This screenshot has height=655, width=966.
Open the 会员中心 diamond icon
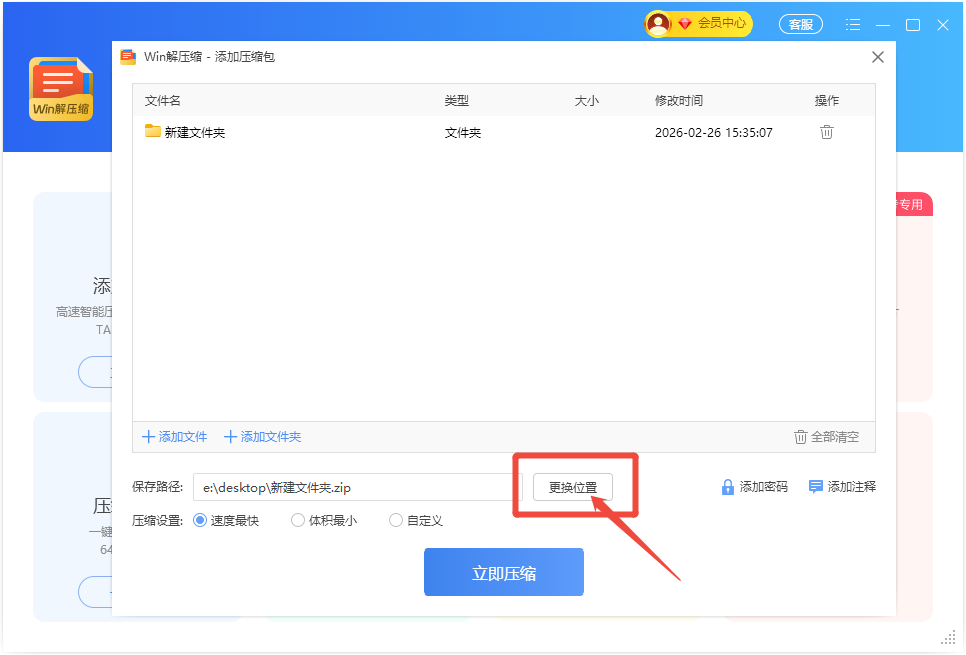pos(685,23)
